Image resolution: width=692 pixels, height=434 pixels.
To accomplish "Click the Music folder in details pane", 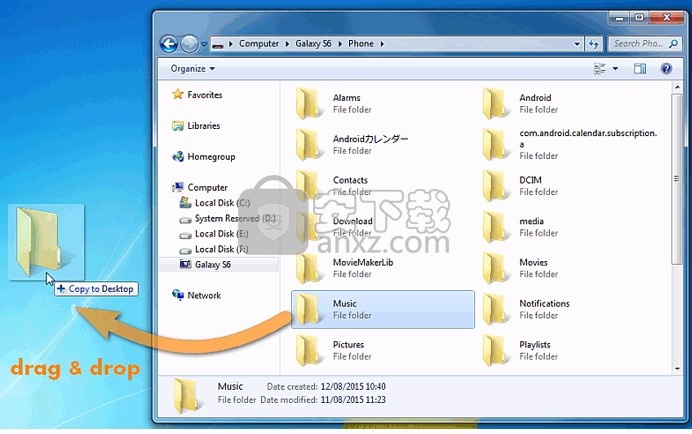I will 186,396.
